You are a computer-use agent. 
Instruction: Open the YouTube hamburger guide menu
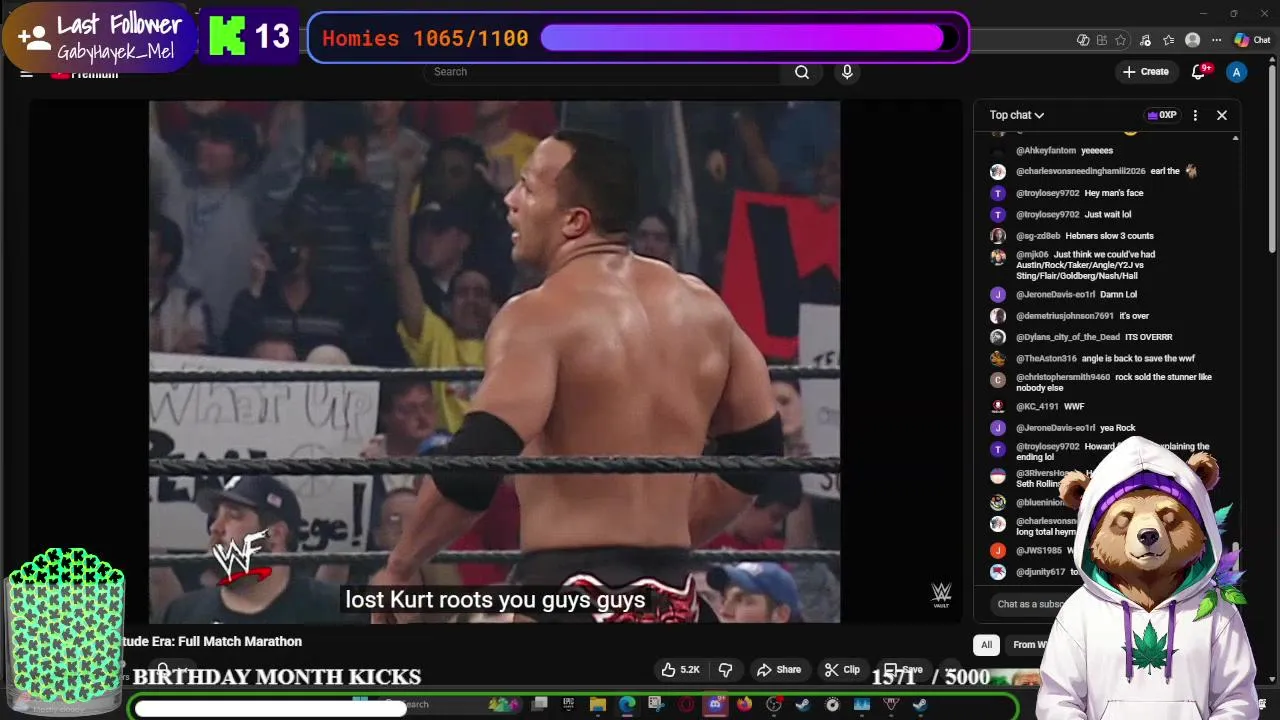pos(27,73)
